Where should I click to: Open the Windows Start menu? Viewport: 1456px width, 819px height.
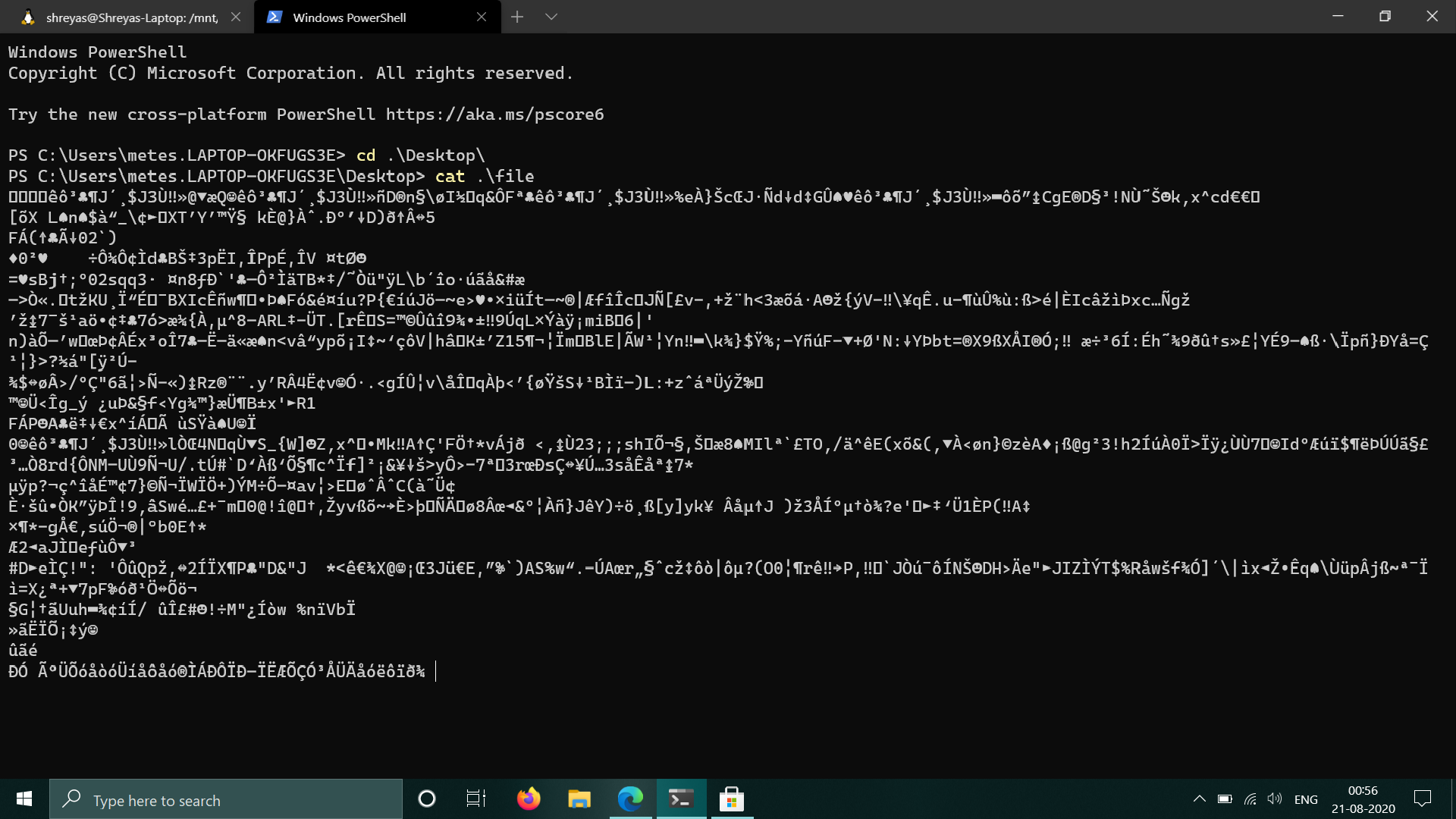tap(24, 799)
